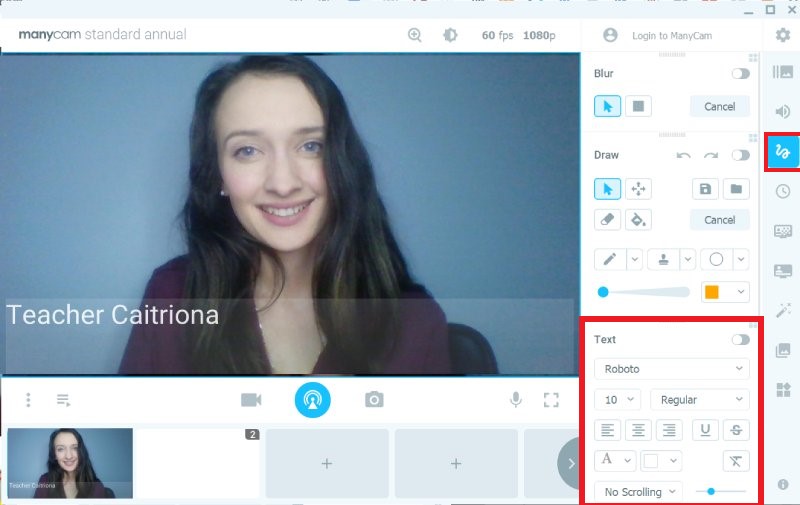Click the info icon at sidebar bottom
Image resolution: width=800 pixels, height=505 pixels.
(x=783, y=484)
